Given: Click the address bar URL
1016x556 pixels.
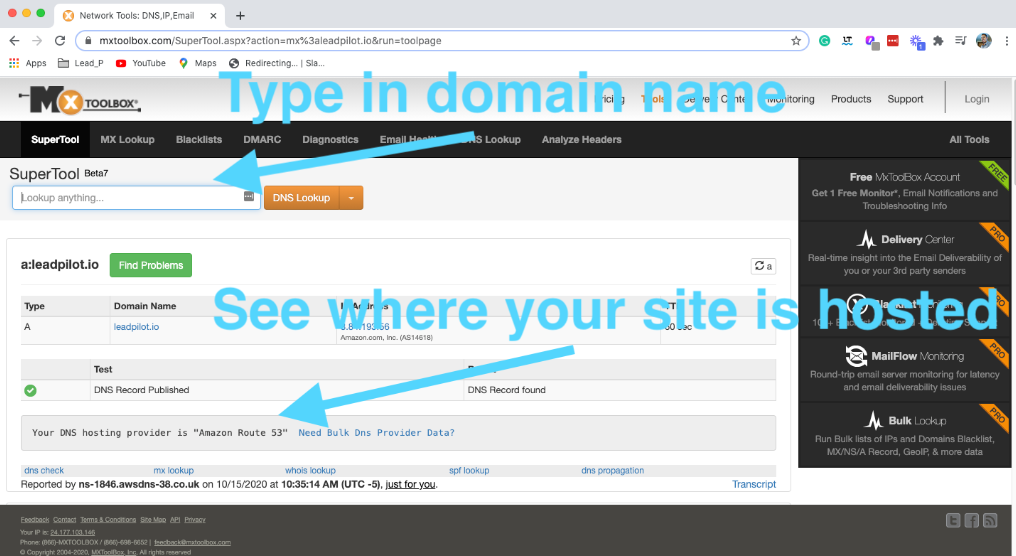Looking at the screenshot, I should coord(270,41).
